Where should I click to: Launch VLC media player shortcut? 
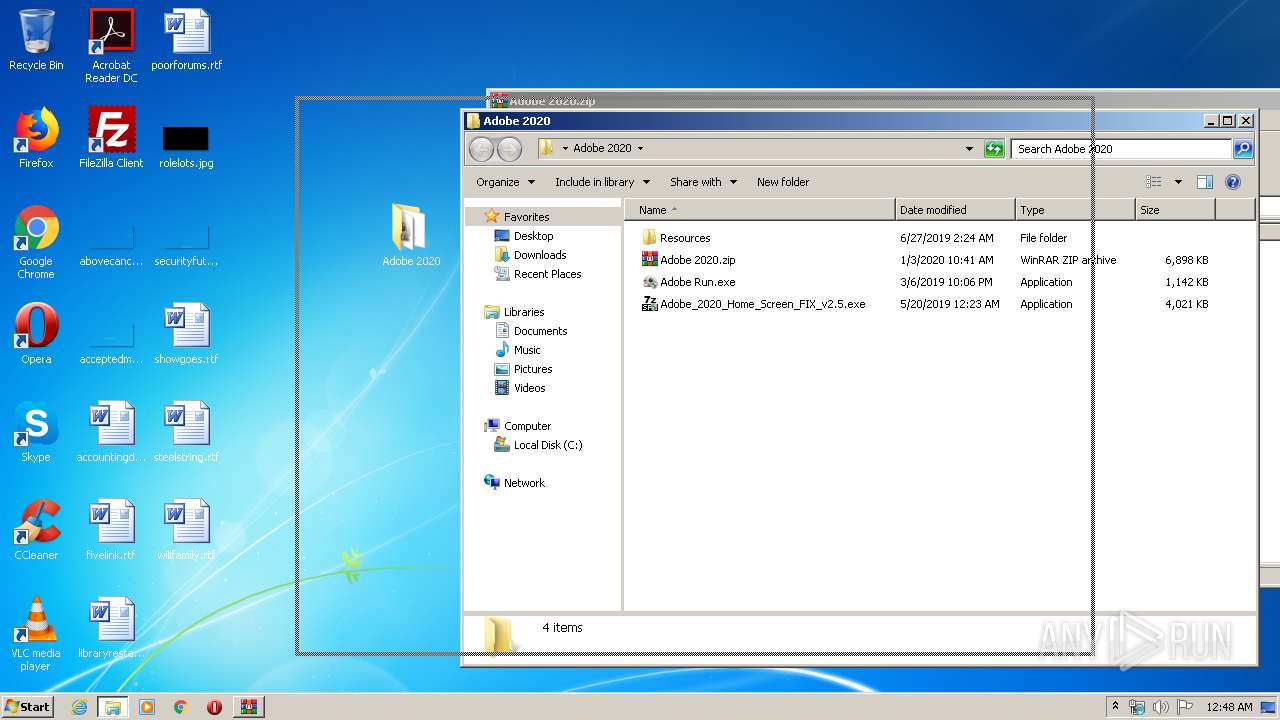click(36, 634)
